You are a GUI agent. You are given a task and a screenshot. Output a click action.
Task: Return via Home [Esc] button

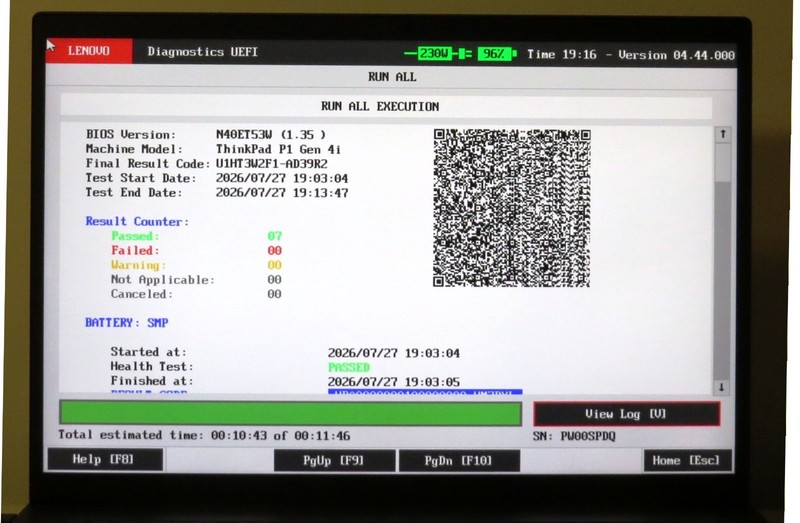tap(687, 460)
